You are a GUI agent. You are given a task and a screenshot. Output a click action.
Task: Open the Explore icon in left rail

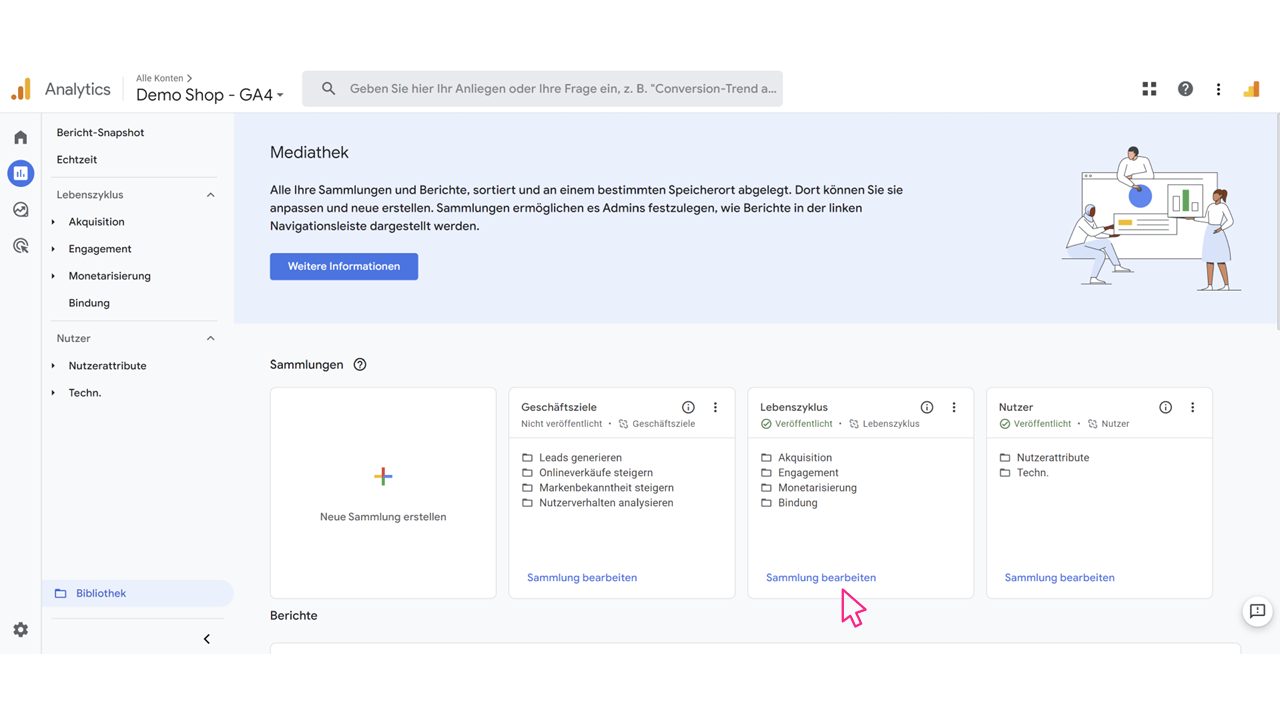click(x=20, y=210)
